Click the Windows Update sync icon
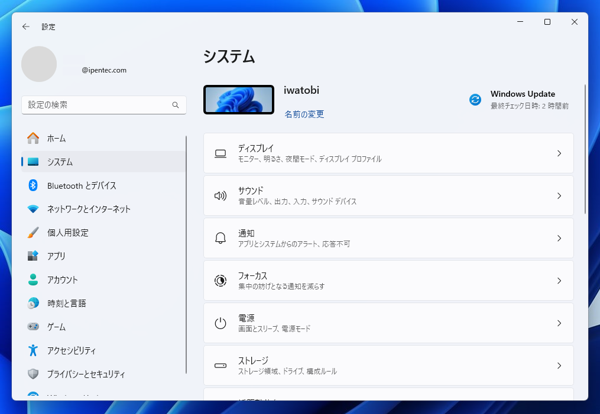 (475, 99)
